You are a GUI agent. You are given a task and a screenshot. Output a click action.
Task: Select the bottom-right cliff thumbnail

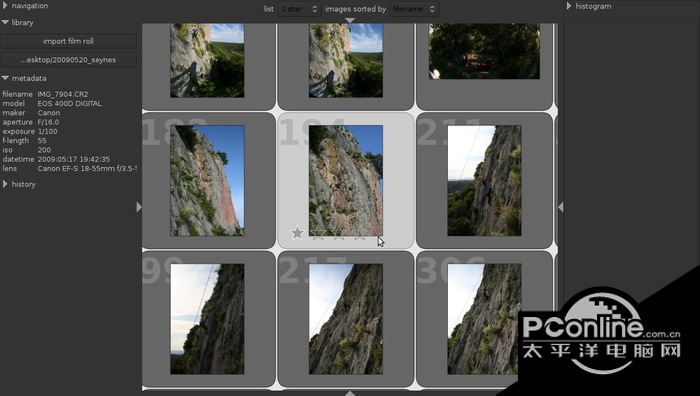tap(484, 319)
